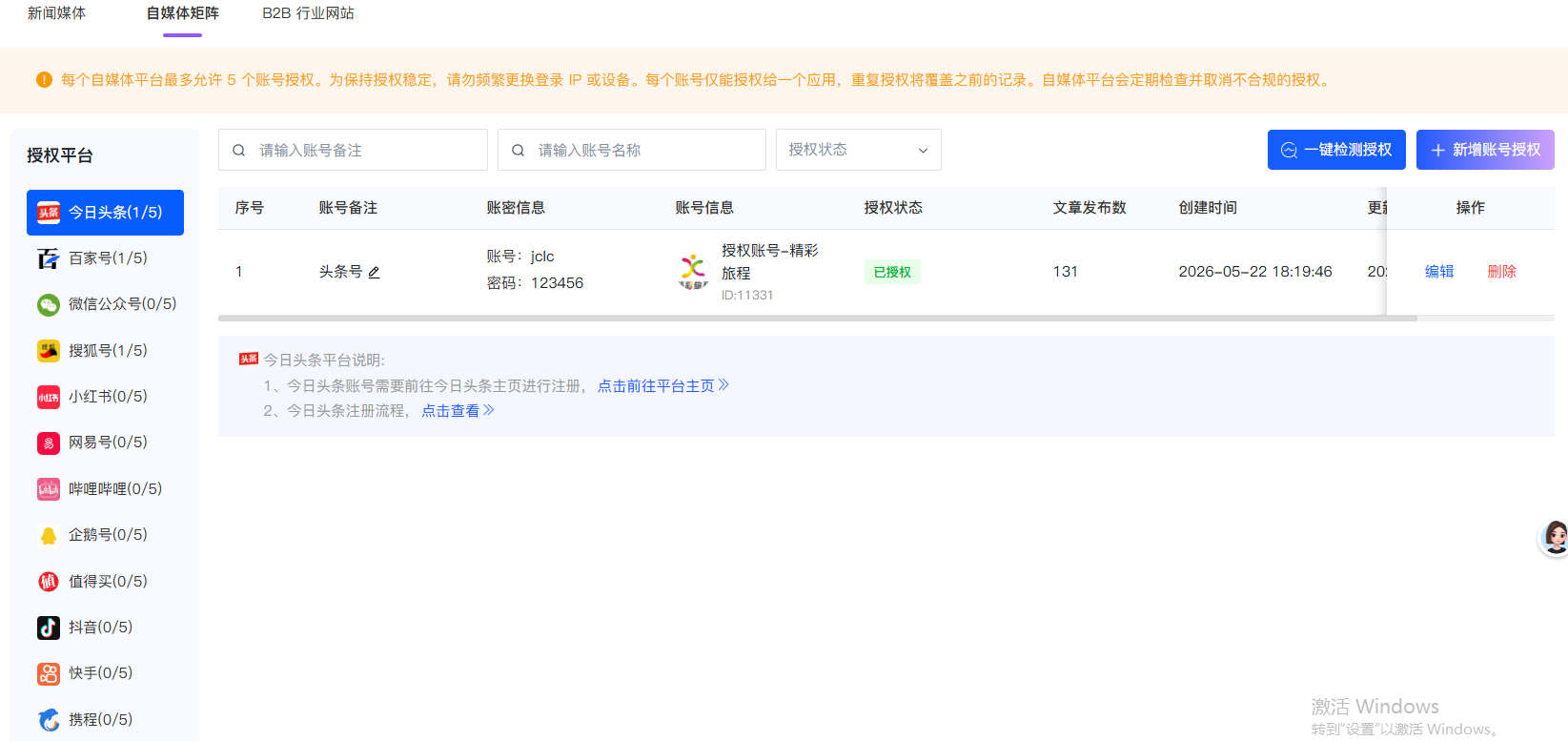Click the 文章发布数 column header
The image size is (1568, 741).
(1089, 208)
